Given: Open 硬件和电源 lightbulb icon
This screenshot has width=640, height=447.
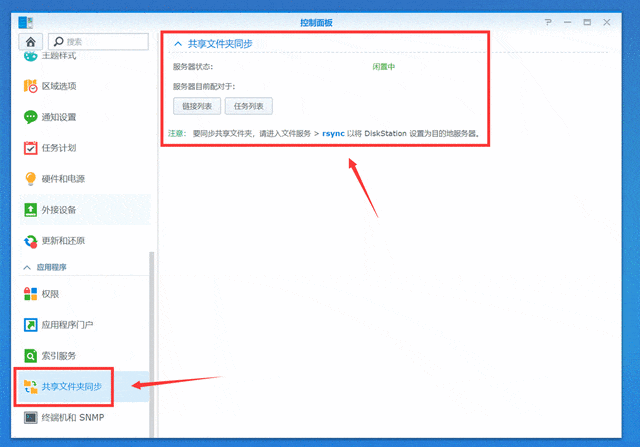Looking at the screenshot, I should [31, 178].
